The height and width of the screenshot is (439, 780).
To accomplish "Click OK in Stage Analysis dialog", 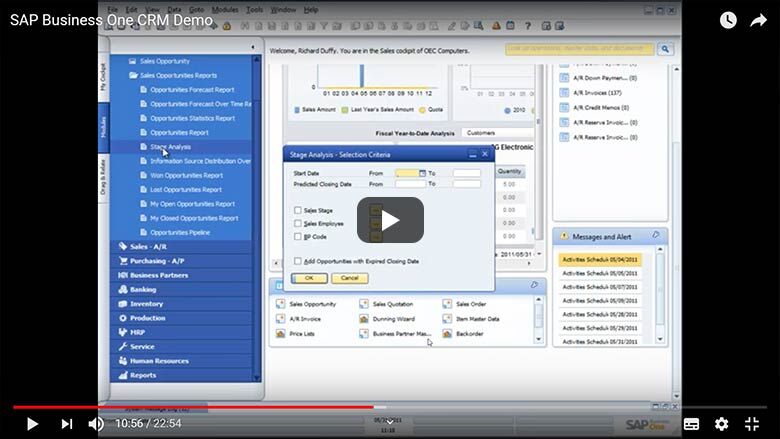I will tap(309, 278).
